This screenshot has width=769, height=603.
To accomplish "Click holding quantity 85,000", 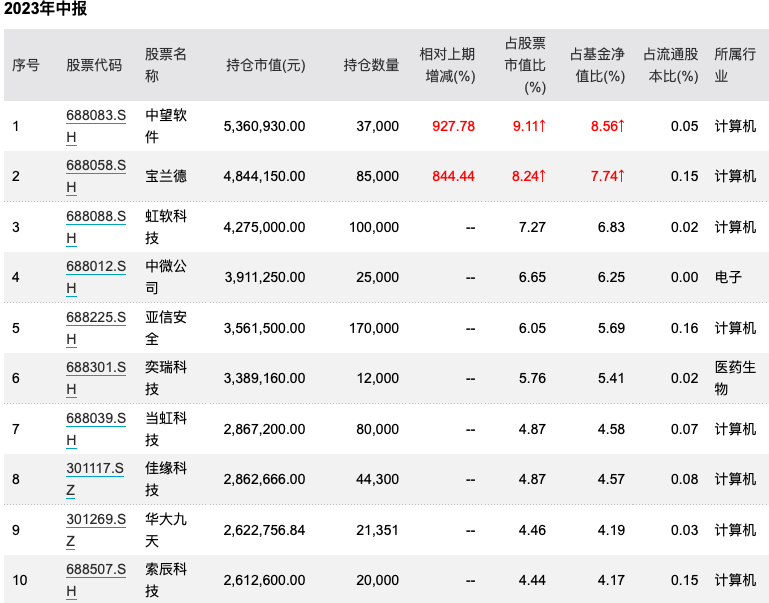I will [378, 176].
